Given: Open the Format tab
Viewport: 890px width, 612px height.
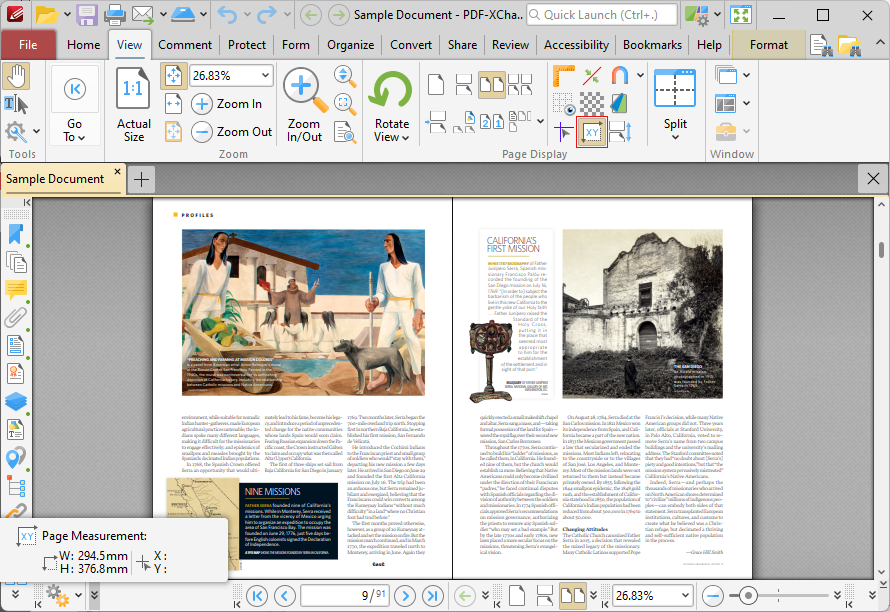Looking at the screenshot, I should tap(769, 45).
